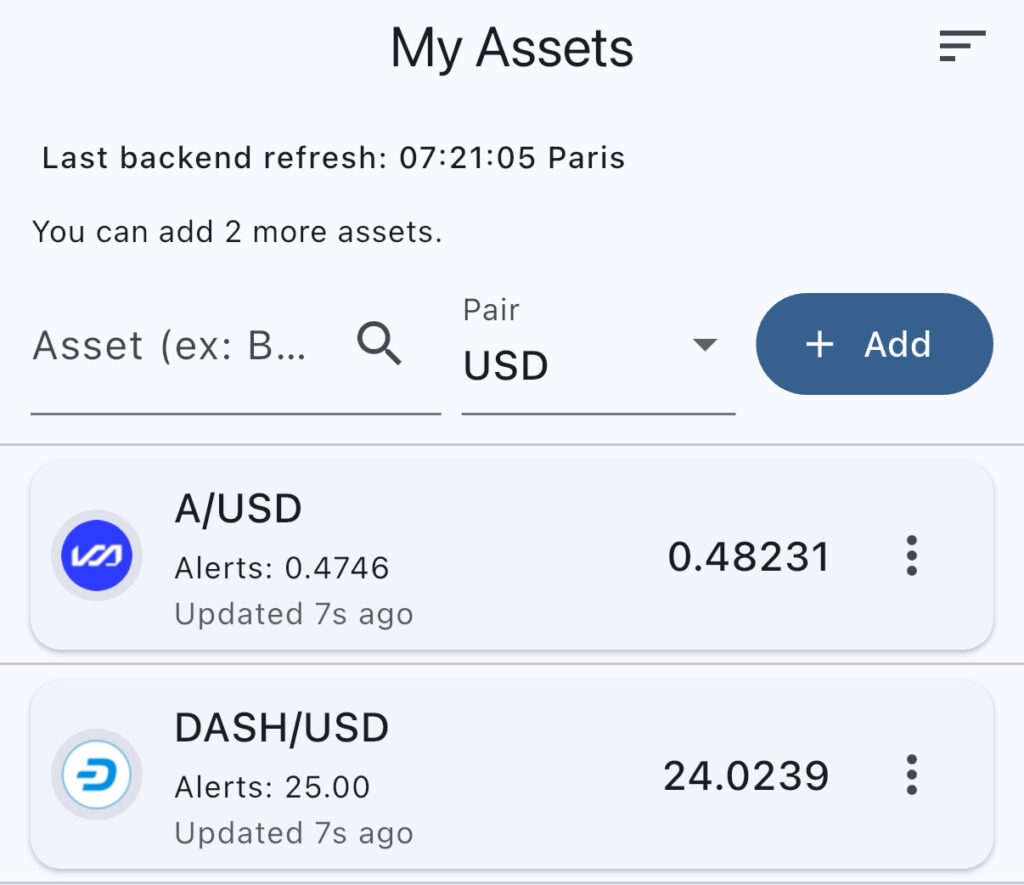Viewport: 1024px width, 885px height.
Task: Click the 'You can add 2 more assets' notice
Action: [x=237, y=232]
